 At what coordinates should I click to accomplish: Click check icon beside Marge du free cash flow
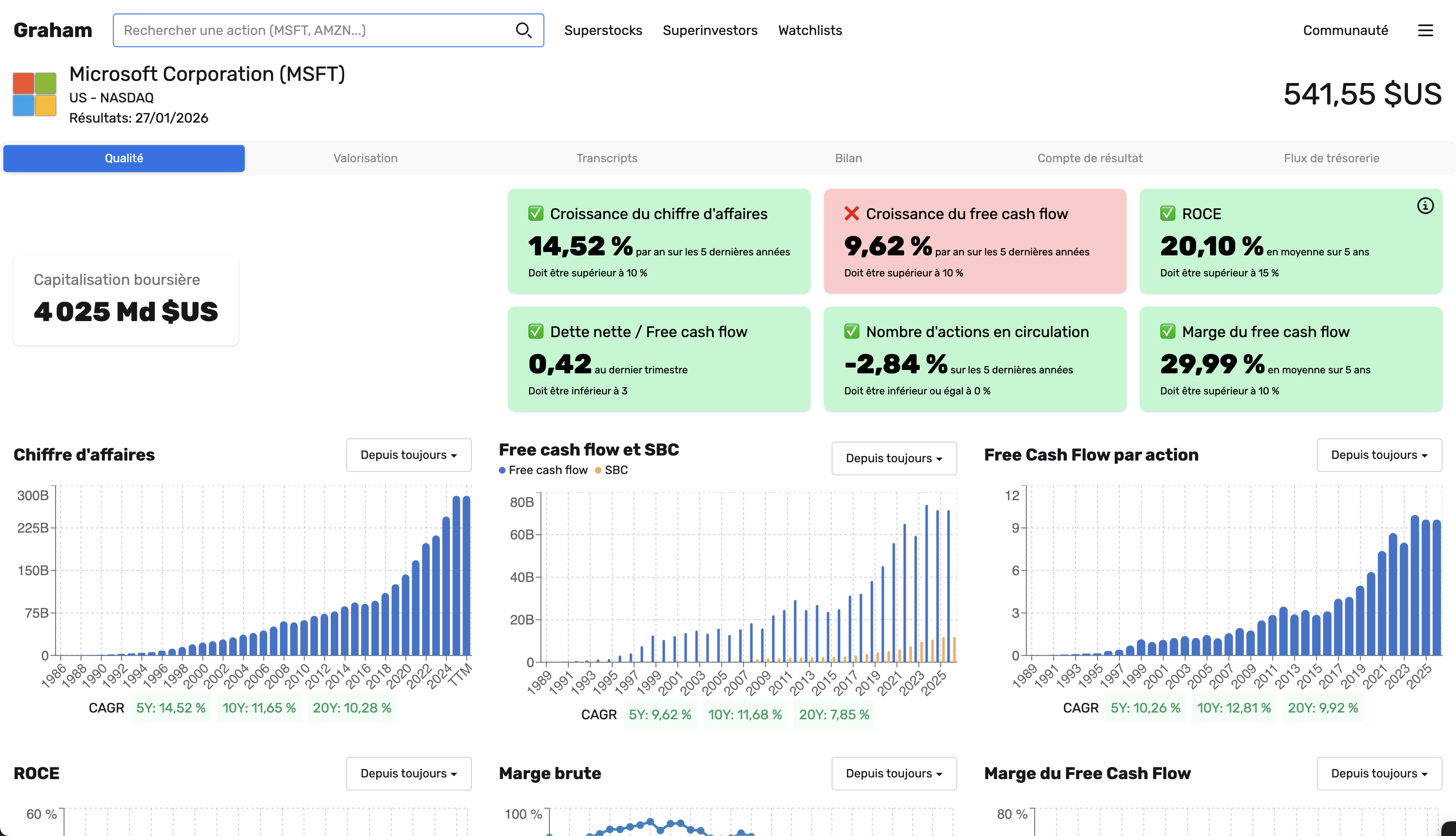point(1167,331)
